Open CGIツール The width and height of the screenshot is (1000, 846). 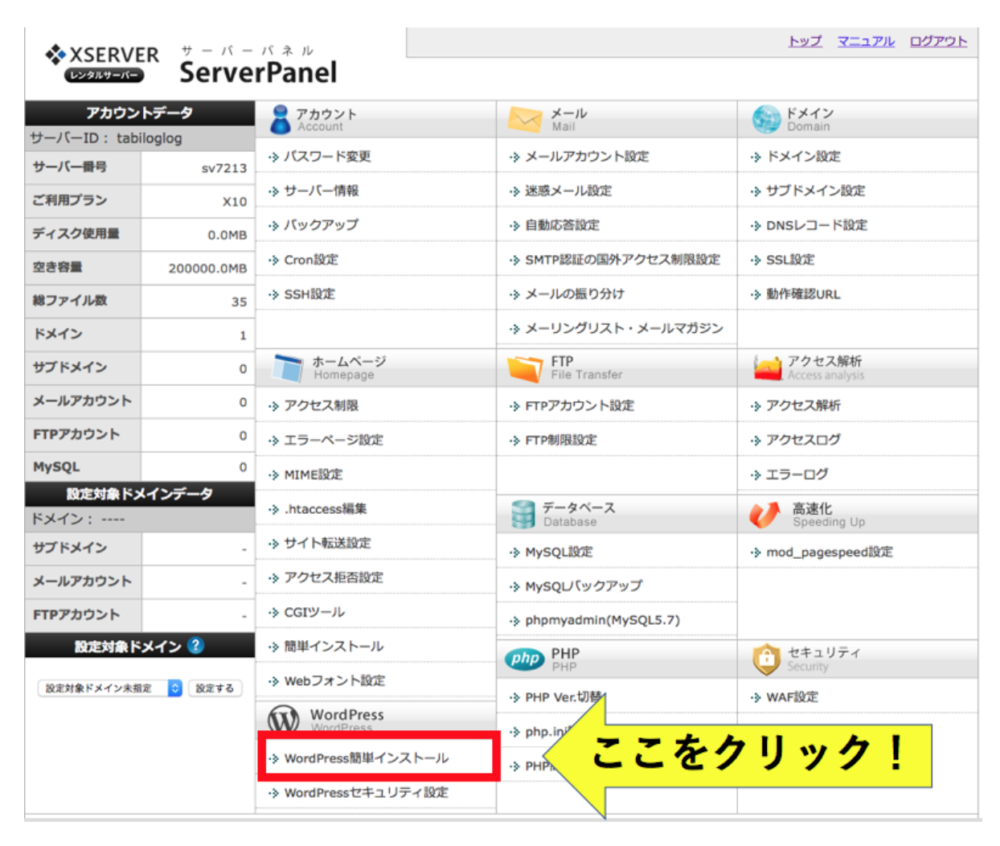click(x=314, y=612)
